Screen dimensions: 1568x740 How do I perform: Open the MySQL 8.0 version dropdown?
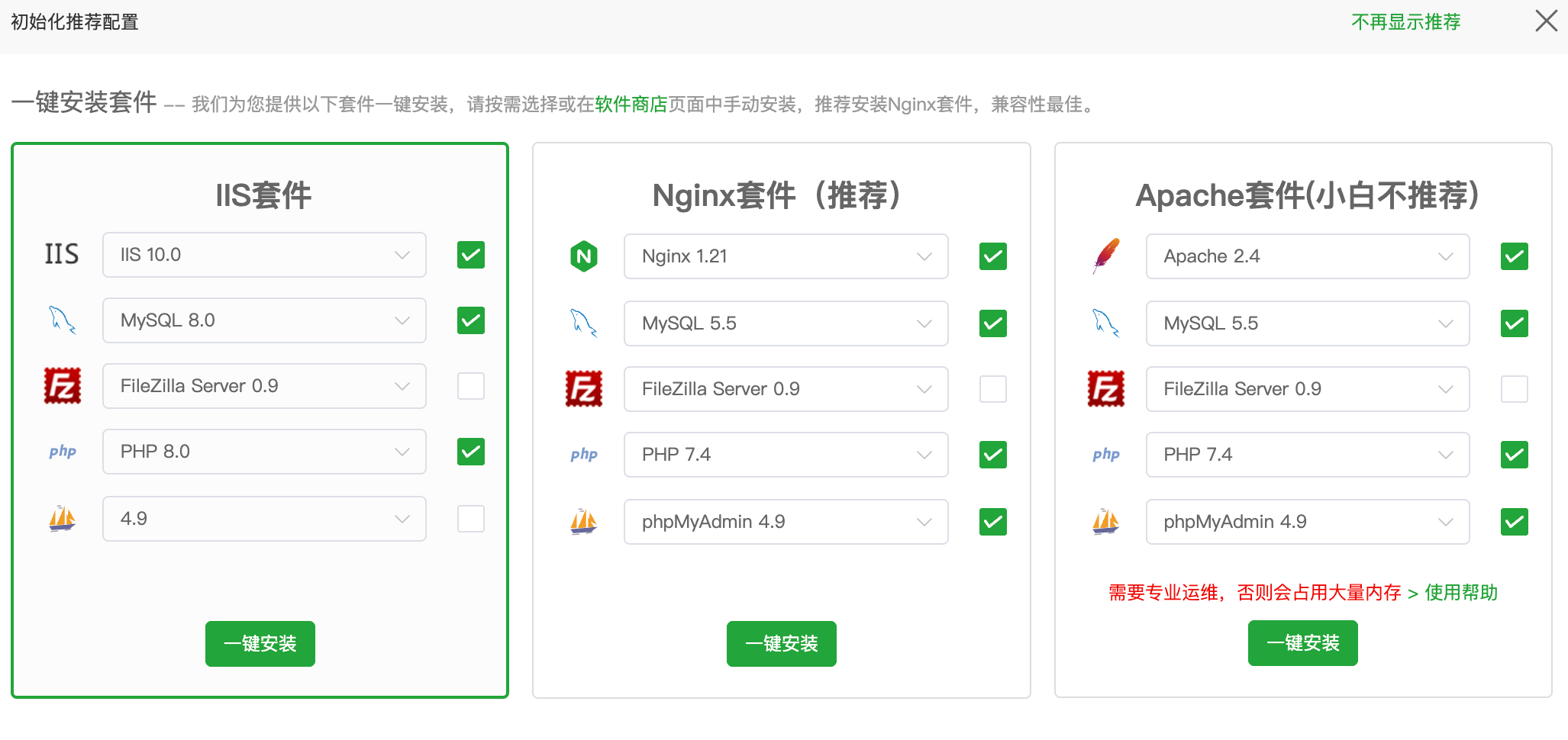[x=264, y=320]
